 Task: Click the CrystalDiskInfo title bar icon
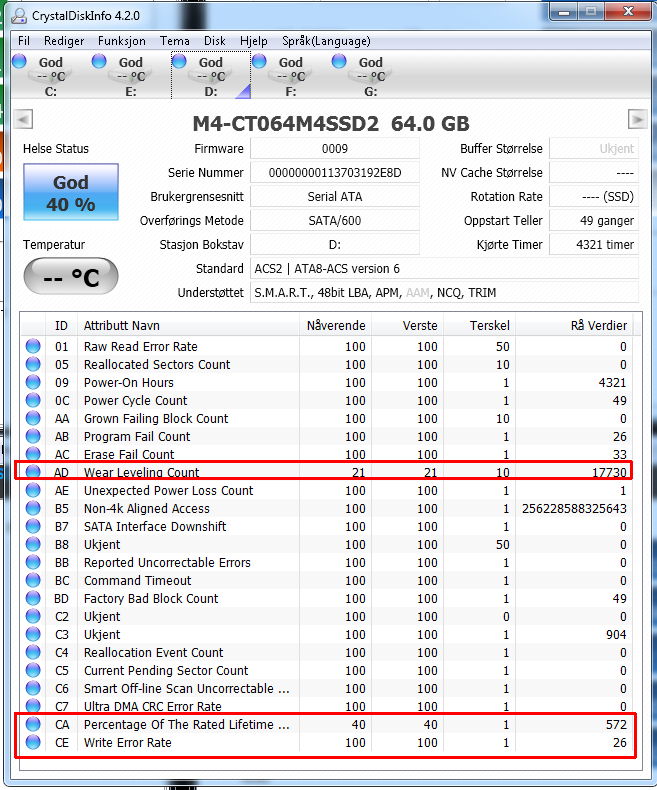tap(19, 16)
